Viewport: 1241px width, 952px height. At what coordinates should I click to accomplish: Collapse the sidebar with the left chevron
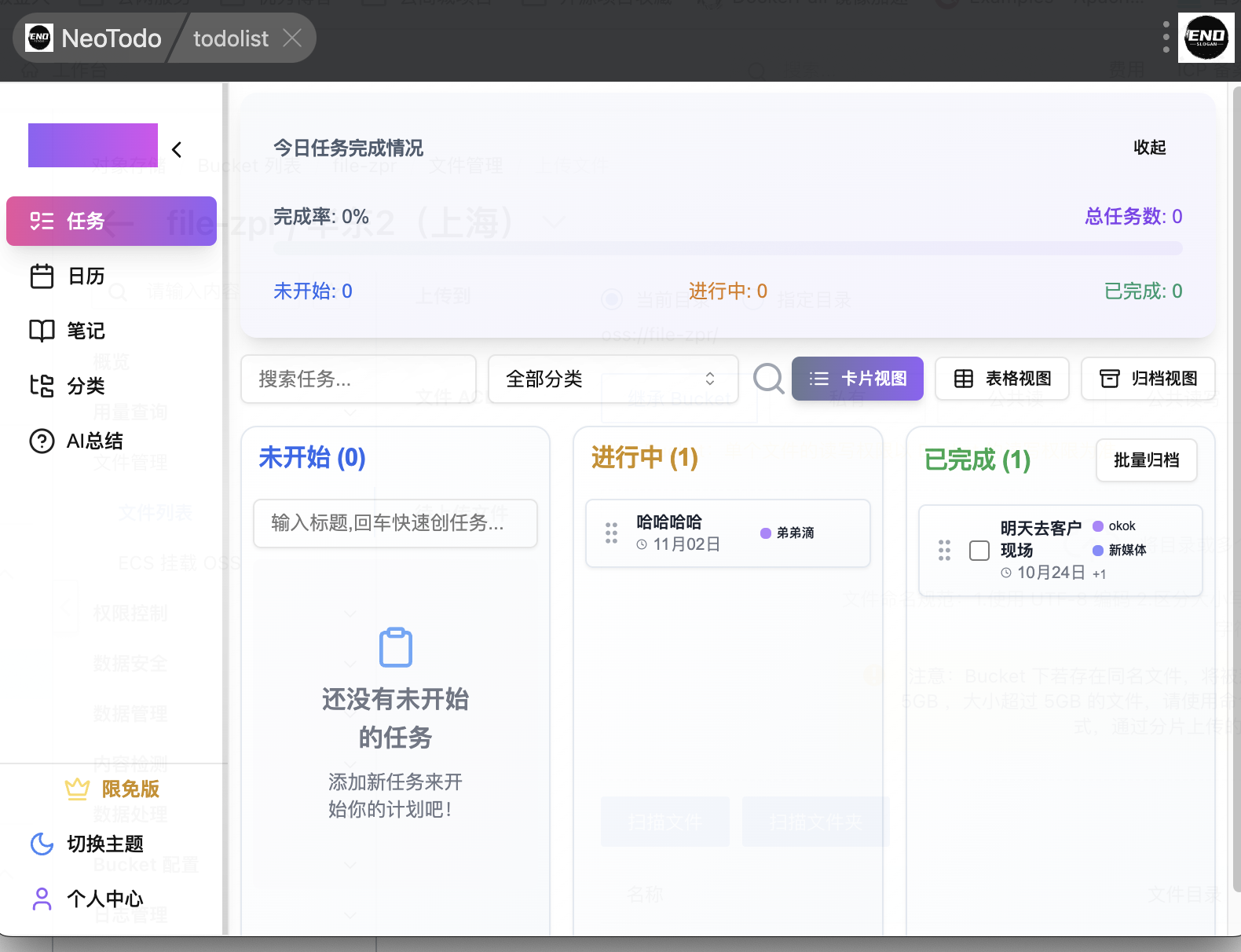point(177,149)
